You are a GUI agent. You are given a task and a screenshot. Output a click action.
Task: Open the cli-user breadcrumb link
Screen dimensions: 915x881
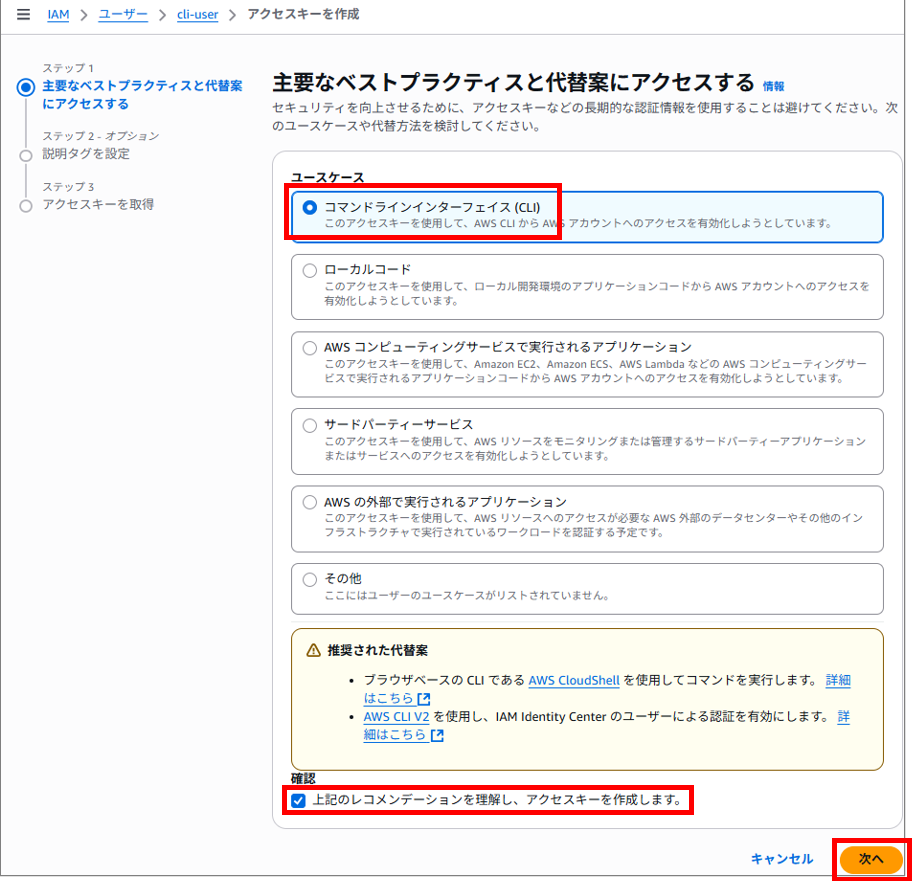(x=197, y=15)
